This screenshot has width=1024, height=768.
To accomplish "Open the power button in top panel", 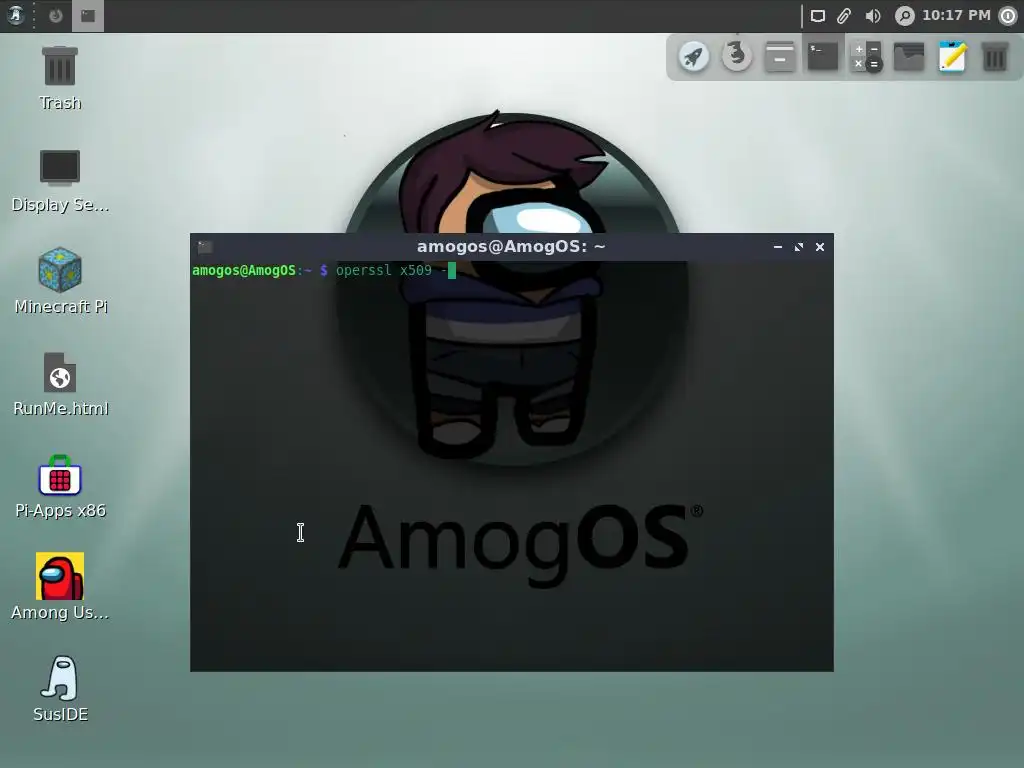I will pyautogui.click(x=1008, y=16).
